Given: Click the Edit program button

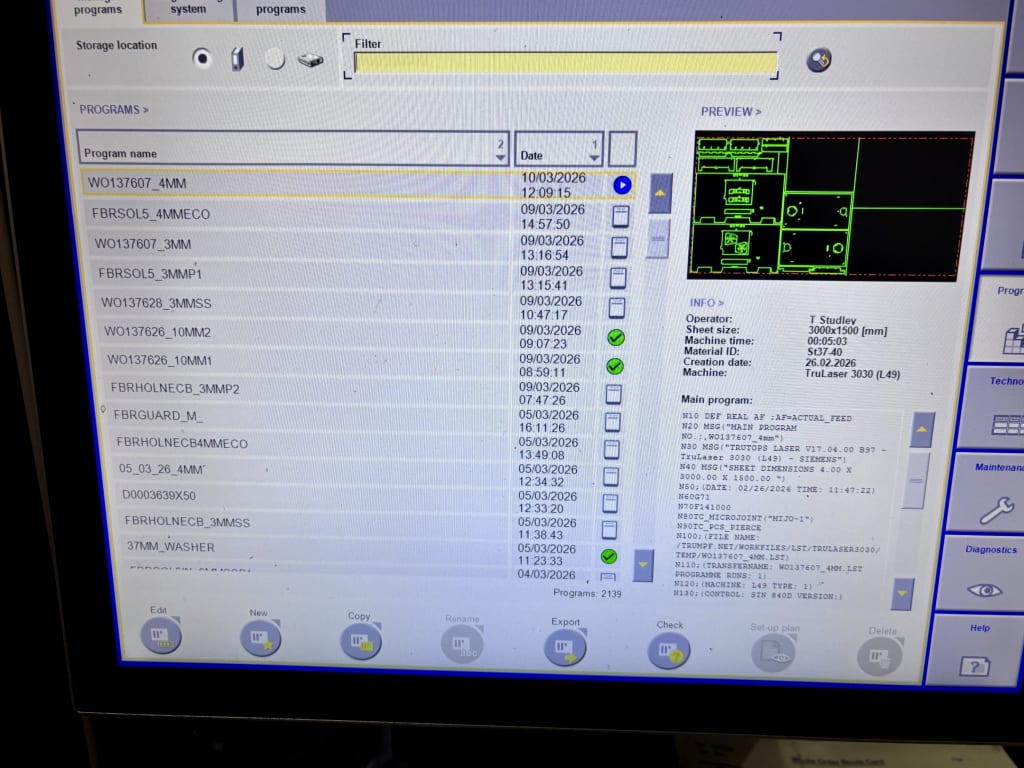Looking at the screenshot, I should pos(160,637).
